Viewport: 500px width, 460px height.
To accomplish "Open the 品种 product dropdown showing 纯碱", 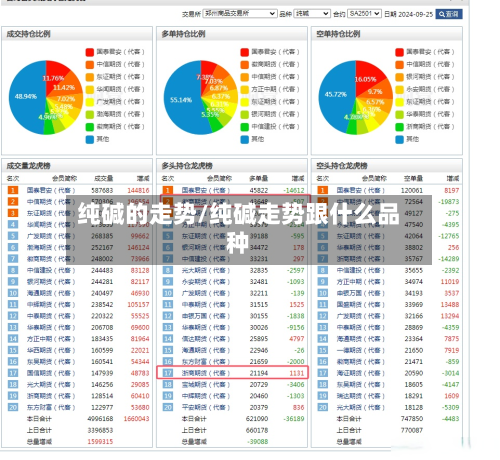I will pos(312,14).
